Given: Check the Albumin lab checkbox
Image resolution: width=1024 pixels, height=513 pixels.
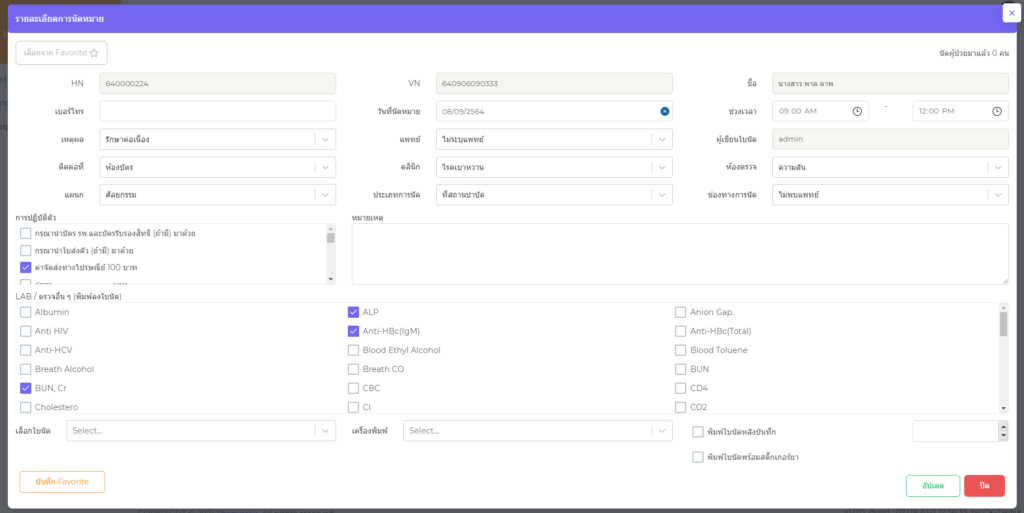Looking at the screenshot, I should [x=26, y=312].
